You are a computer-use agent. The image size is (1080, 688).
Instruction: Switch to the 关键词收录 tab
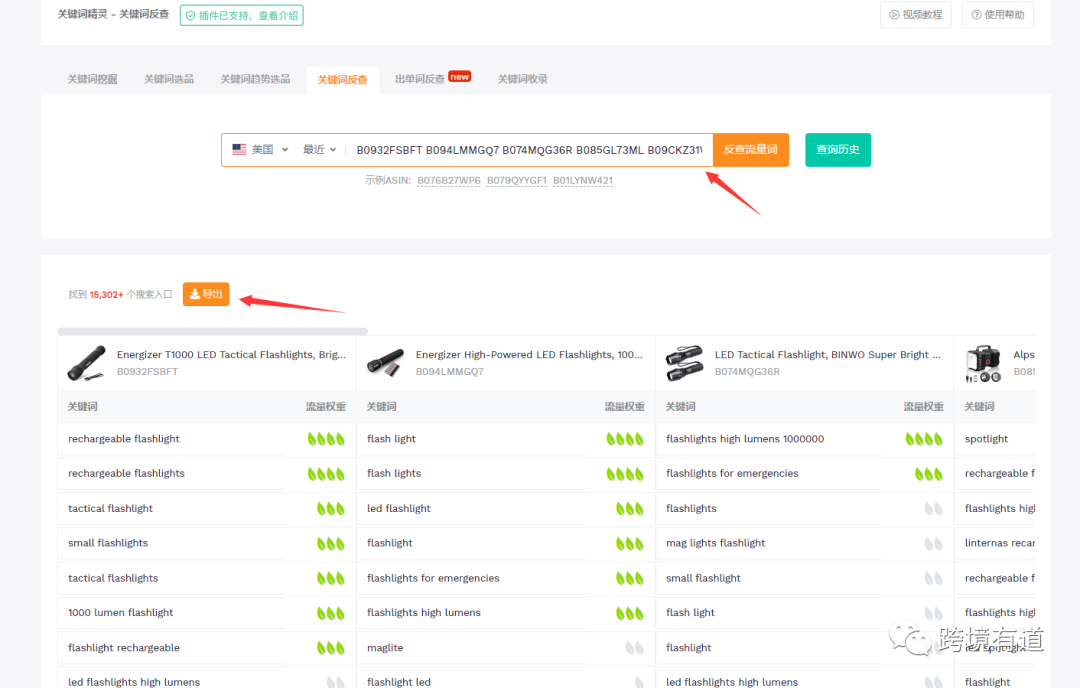[523, 79]
